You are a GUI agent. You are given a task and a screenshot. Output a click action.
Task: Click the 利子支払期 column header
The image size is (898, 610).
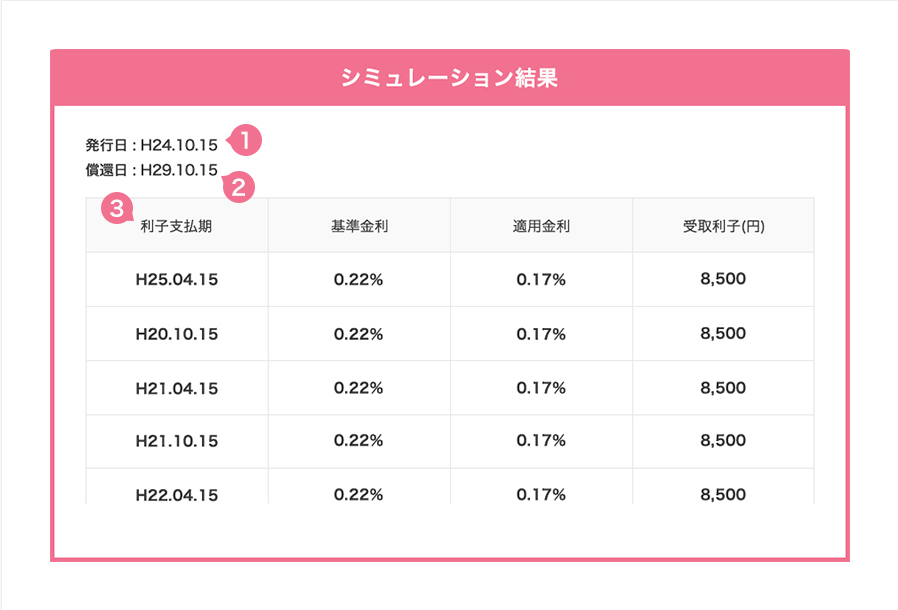tap(176, 227)
